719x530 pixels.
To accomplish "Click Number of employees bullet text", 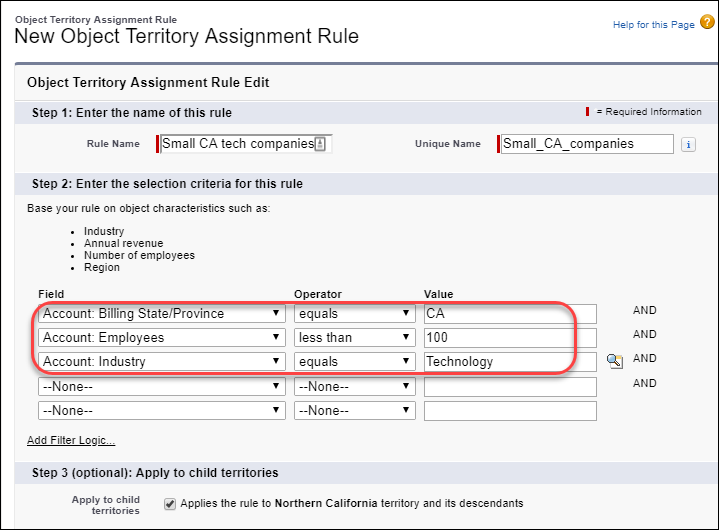I will point(139,255).
